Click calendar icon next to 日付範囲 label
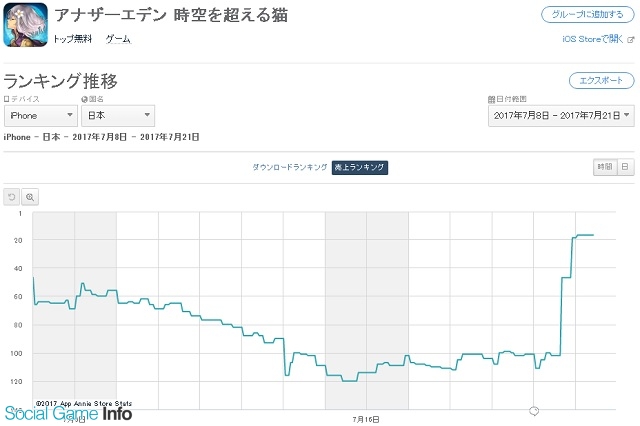The width and height of the screenshot is (640, 426). click(491, 99)
